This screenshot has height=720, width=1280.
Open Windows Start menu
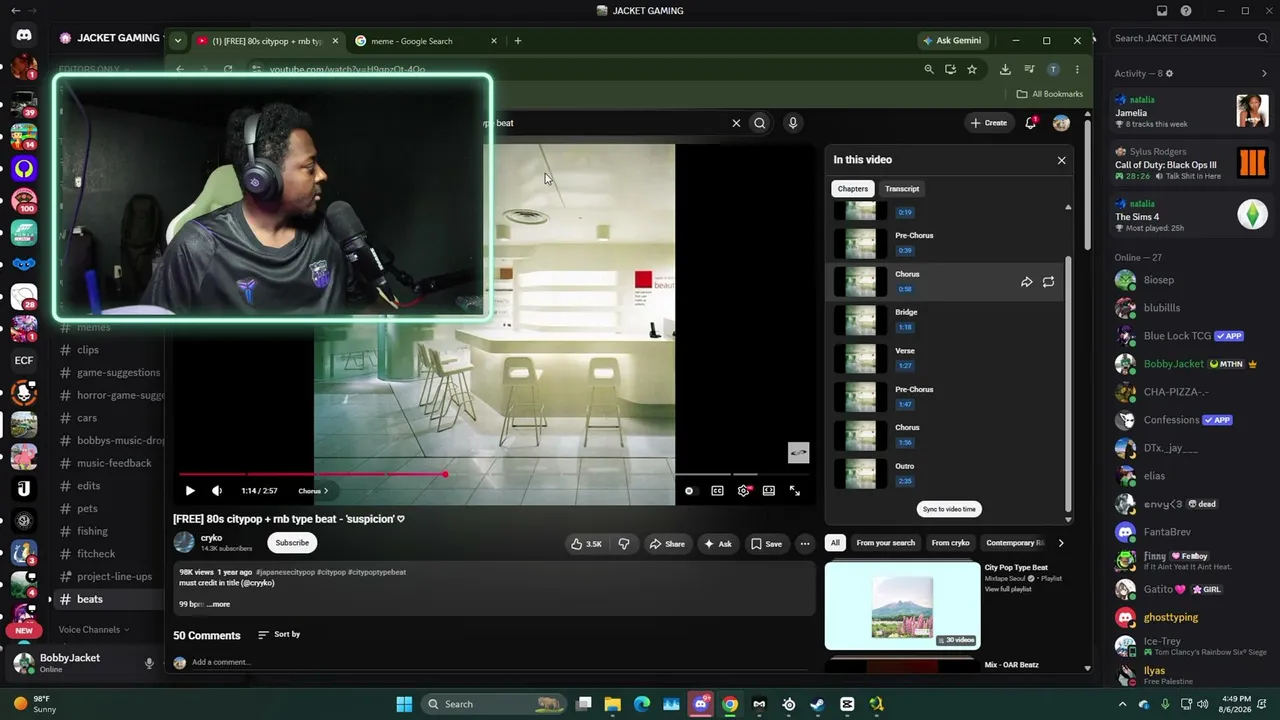(404, 704)
